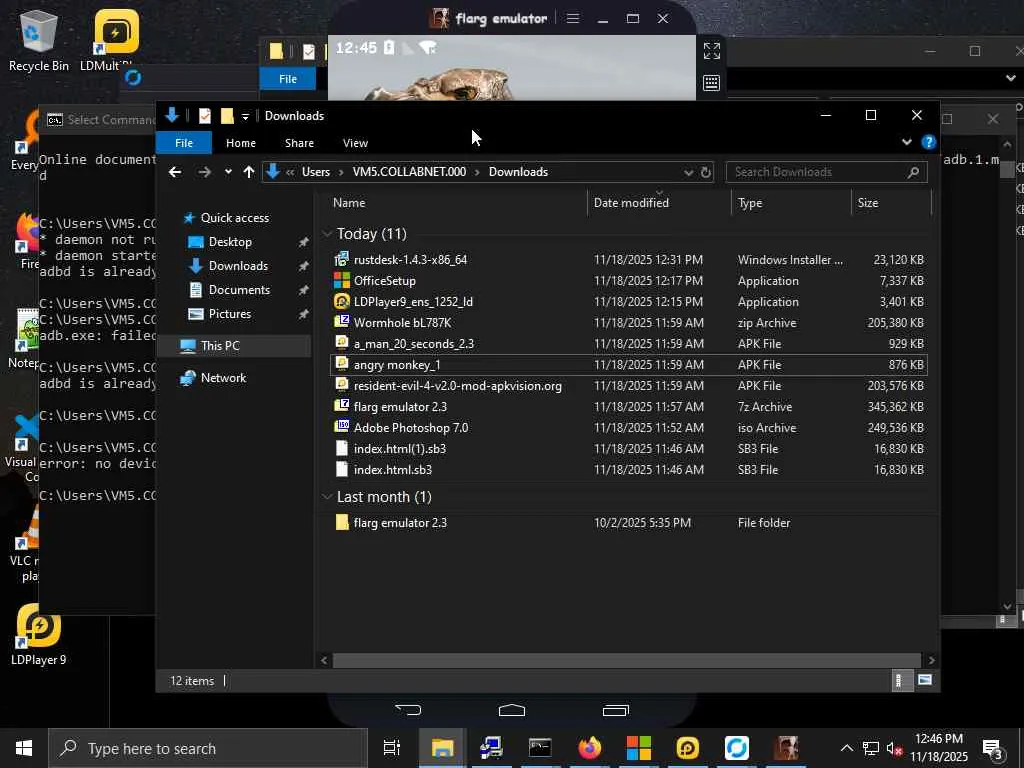The height and width of the screenshot is (768, 1024).
Task: Switch to large thumbnails view icon
Action: pos(925,680)
